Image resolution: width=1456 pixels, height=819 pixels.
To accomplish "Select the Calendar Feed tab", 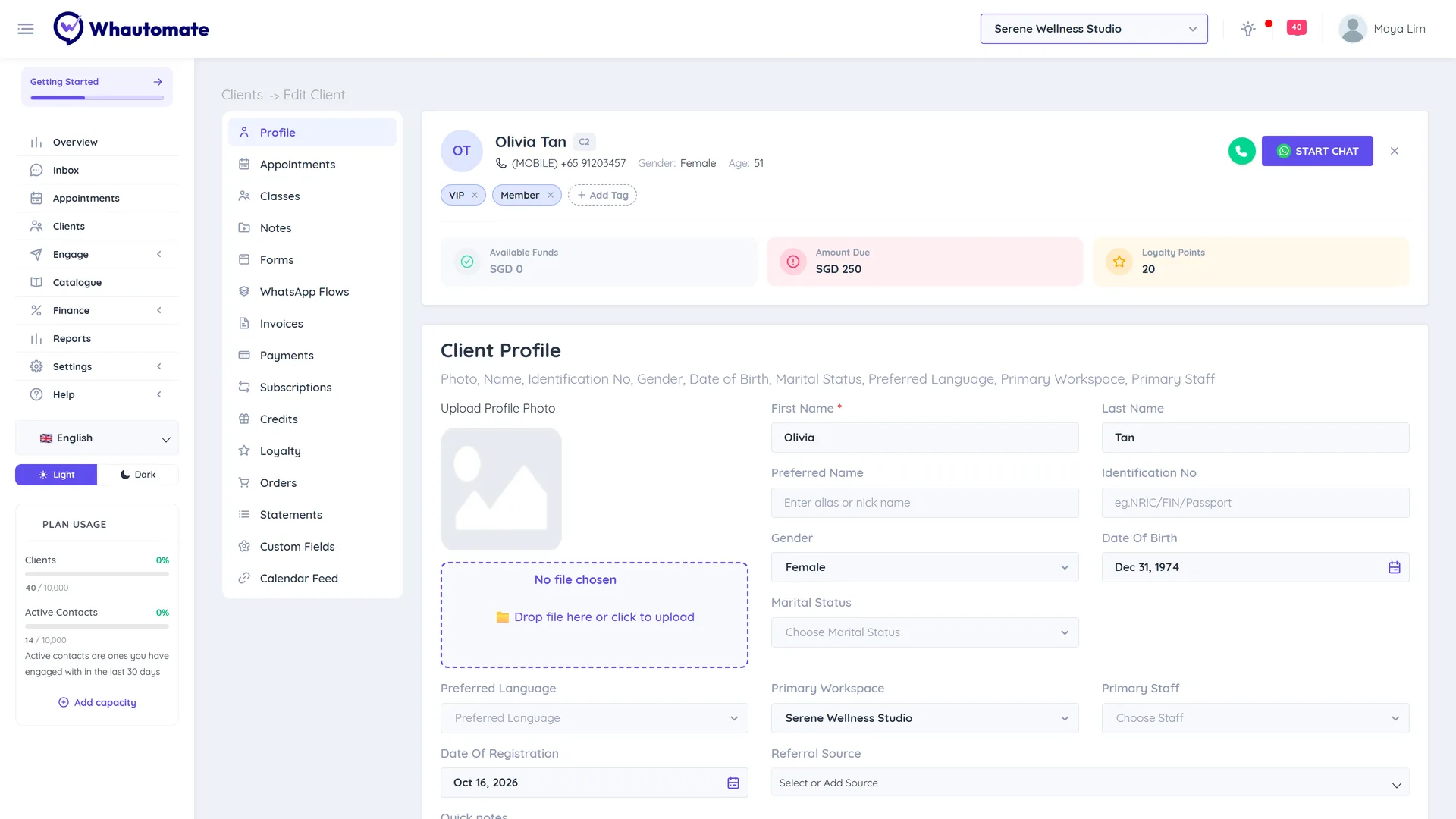I will point(312,578).
